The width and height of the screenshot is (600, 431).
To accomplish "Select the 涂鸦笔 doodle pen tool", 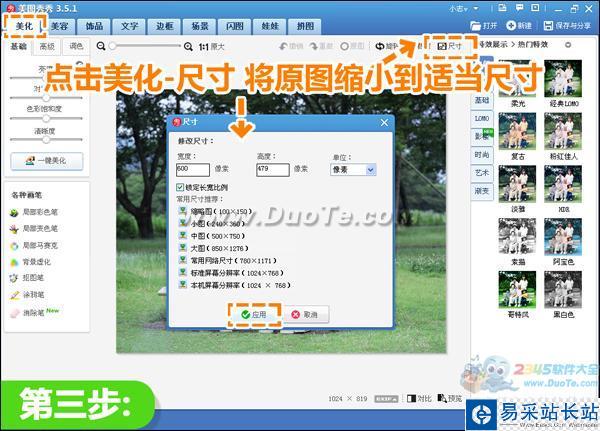I will (x=27, y=295).
